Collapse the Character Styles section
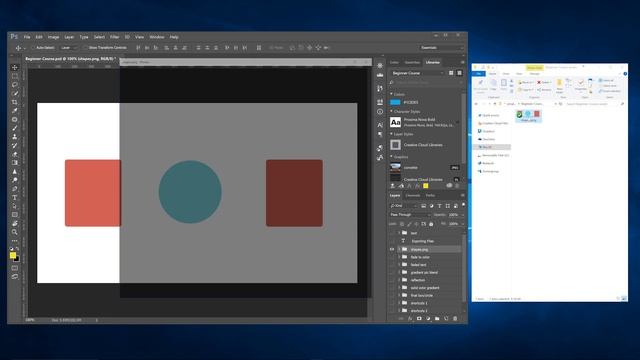Screen dimensions: 640x360 tap(391, 111)
